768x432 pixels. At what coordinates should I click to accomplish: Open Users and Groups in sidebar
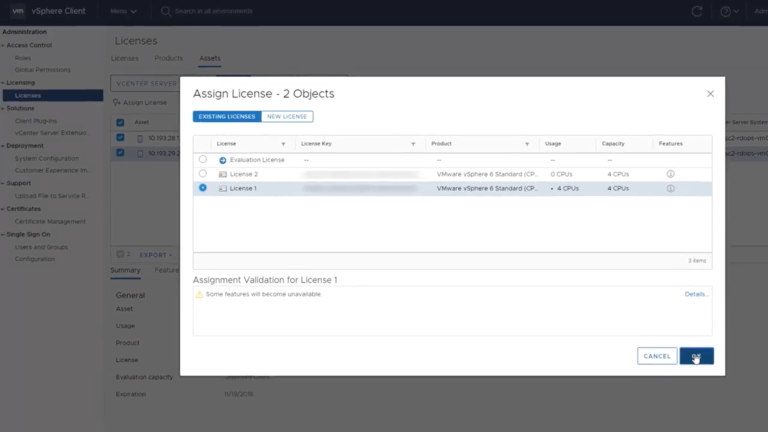point(41,247)
